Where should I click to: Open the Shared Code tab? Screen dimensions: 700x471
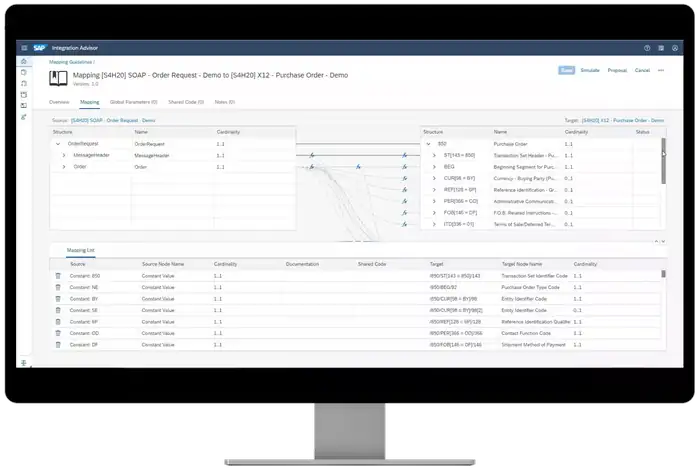coord(187,102)
